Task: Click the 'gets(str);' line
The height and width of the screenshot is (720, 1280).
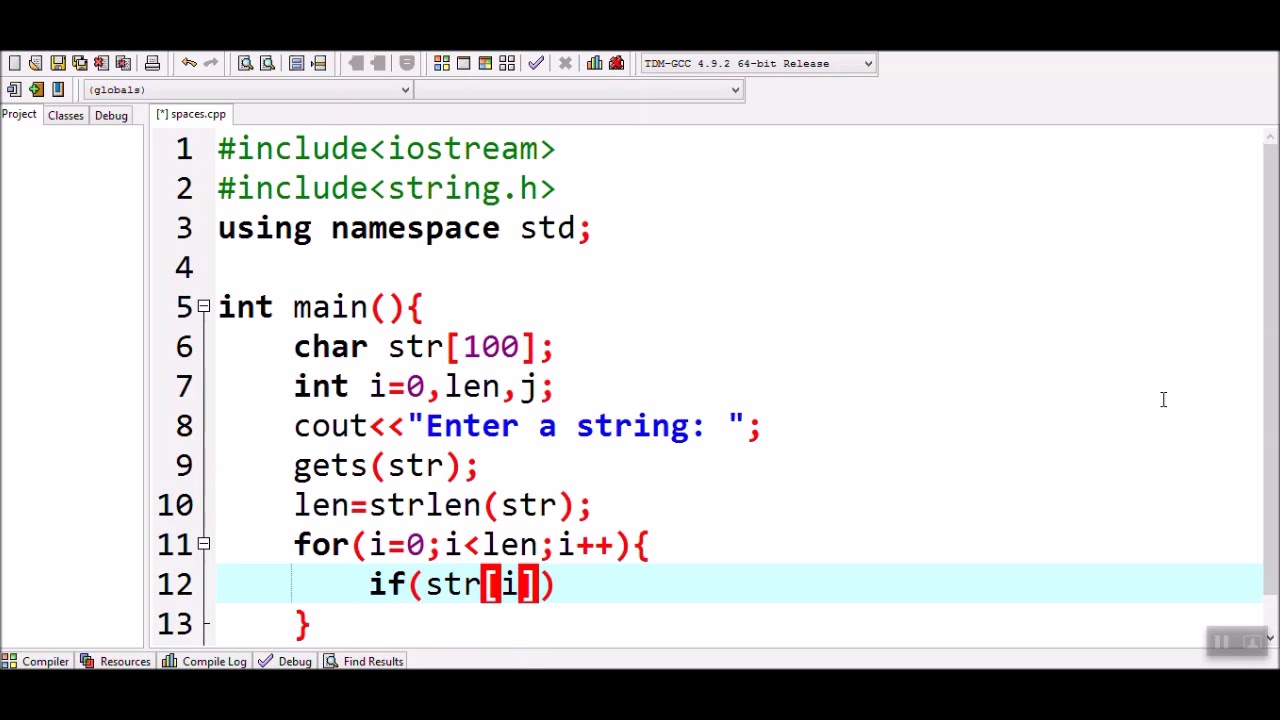Action: [x=386, y=466]
